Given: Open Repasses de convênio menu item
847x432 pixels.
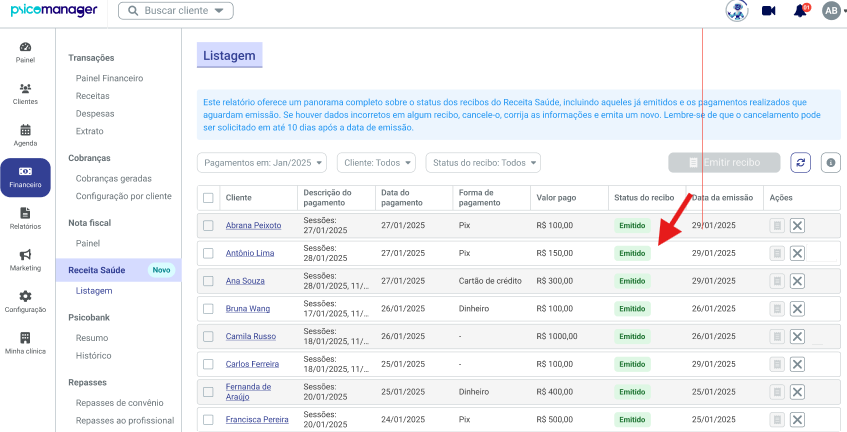Looking at the screenshot, I should 119,403.
